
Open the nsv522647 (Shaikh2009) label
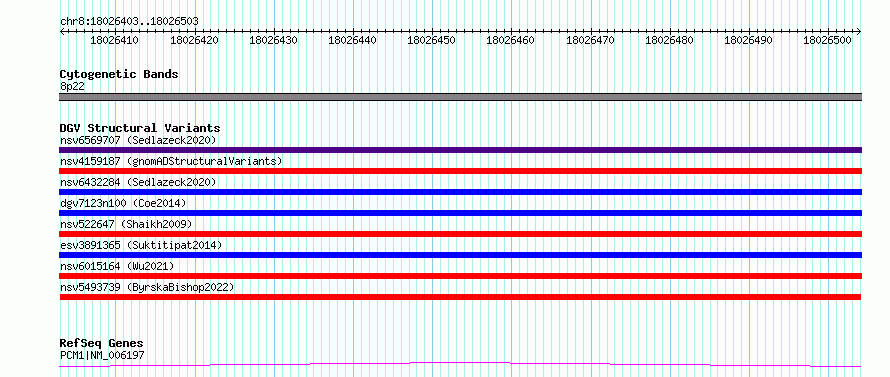point(126,224)
